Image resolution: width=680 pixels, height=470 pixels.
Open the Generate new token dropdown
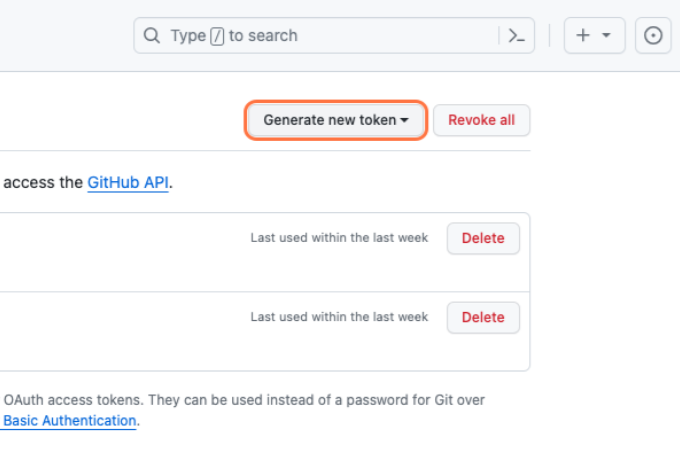tap(330, 120)
